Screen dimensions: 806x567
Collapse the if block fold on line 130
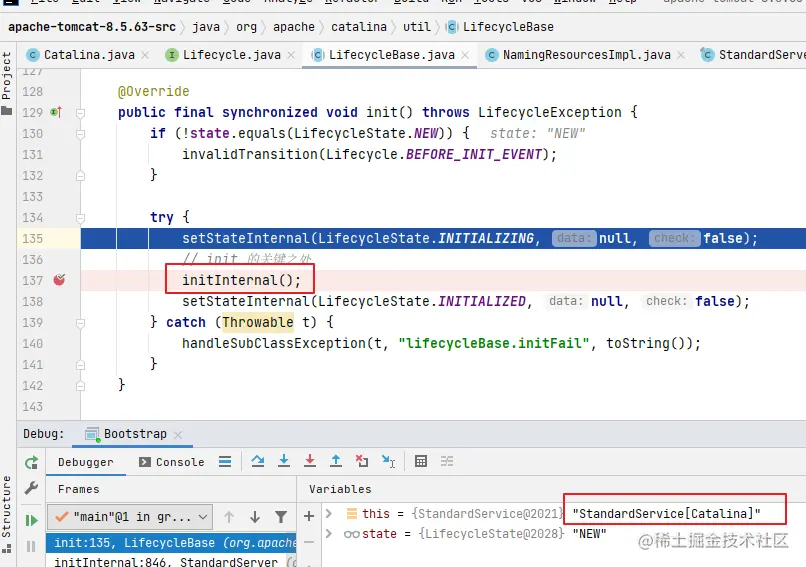pos(81,134)
